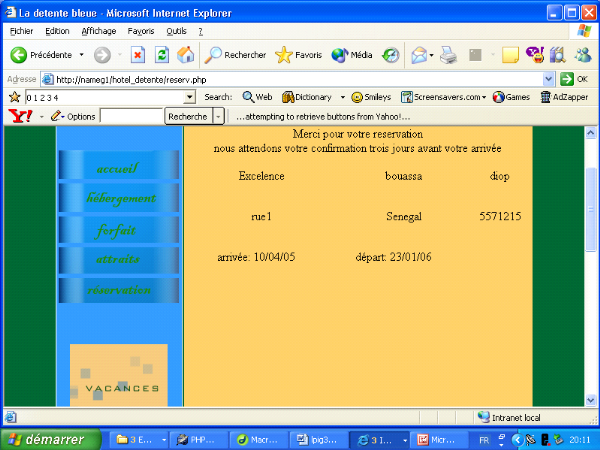The width and height of the screenshot is (600, 450).
Task: Refresh the page with green arrows icon
Action: click(162, 55)
